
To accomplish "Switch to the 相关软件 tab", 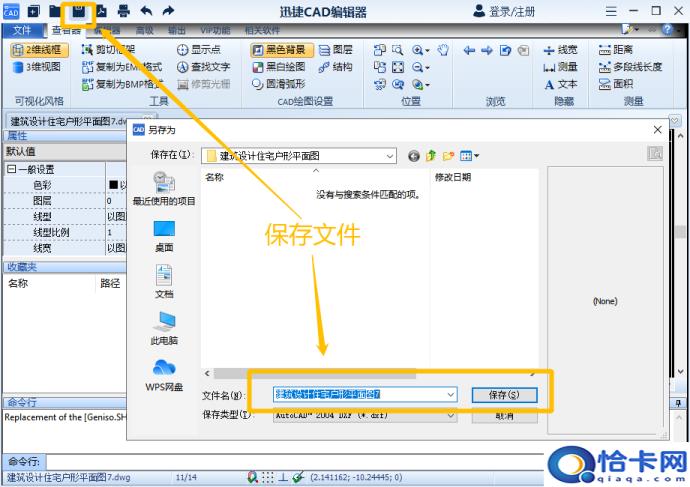I will [262, 30].
